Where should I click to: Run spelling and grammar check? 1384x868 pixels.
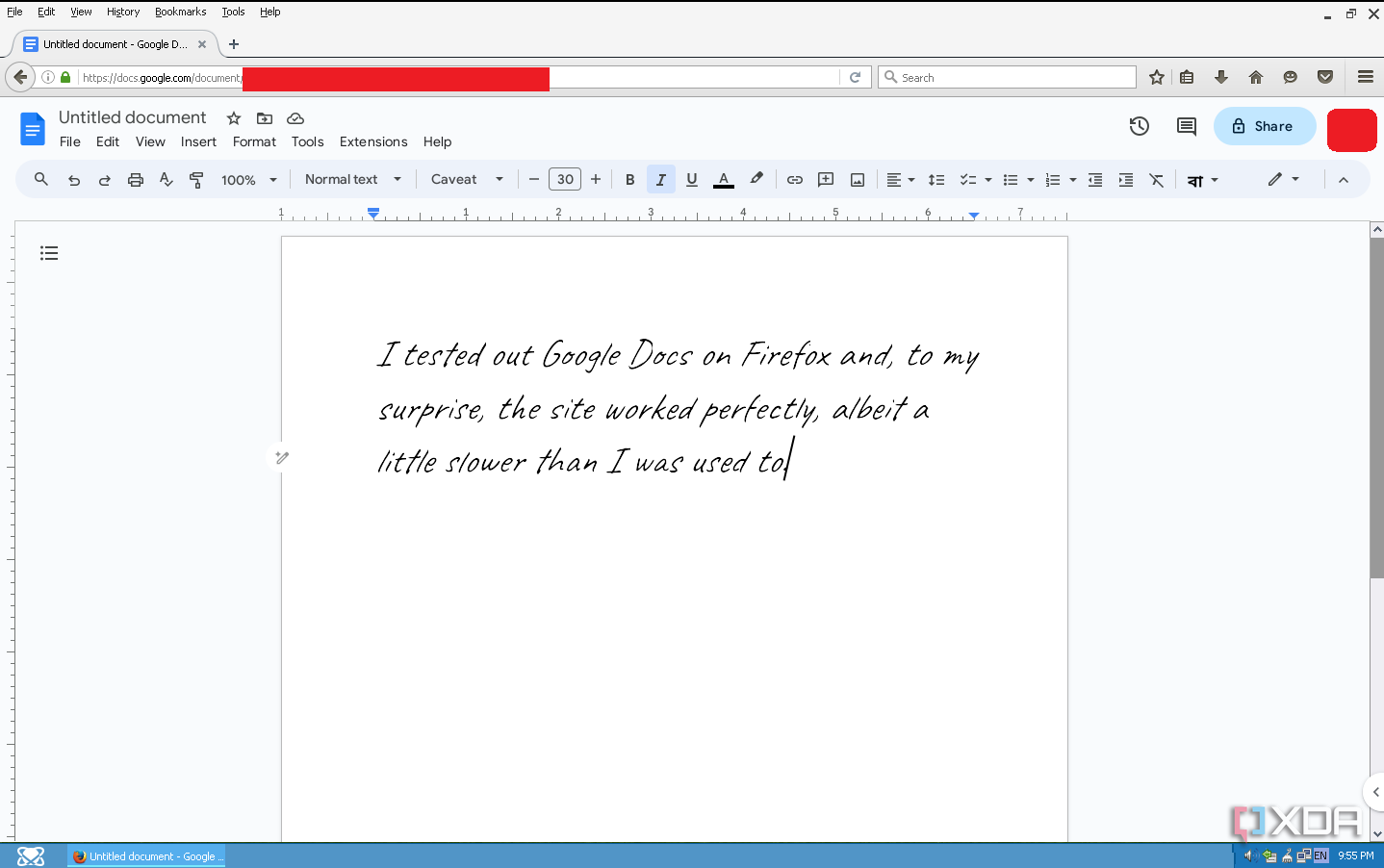[167, 179]
